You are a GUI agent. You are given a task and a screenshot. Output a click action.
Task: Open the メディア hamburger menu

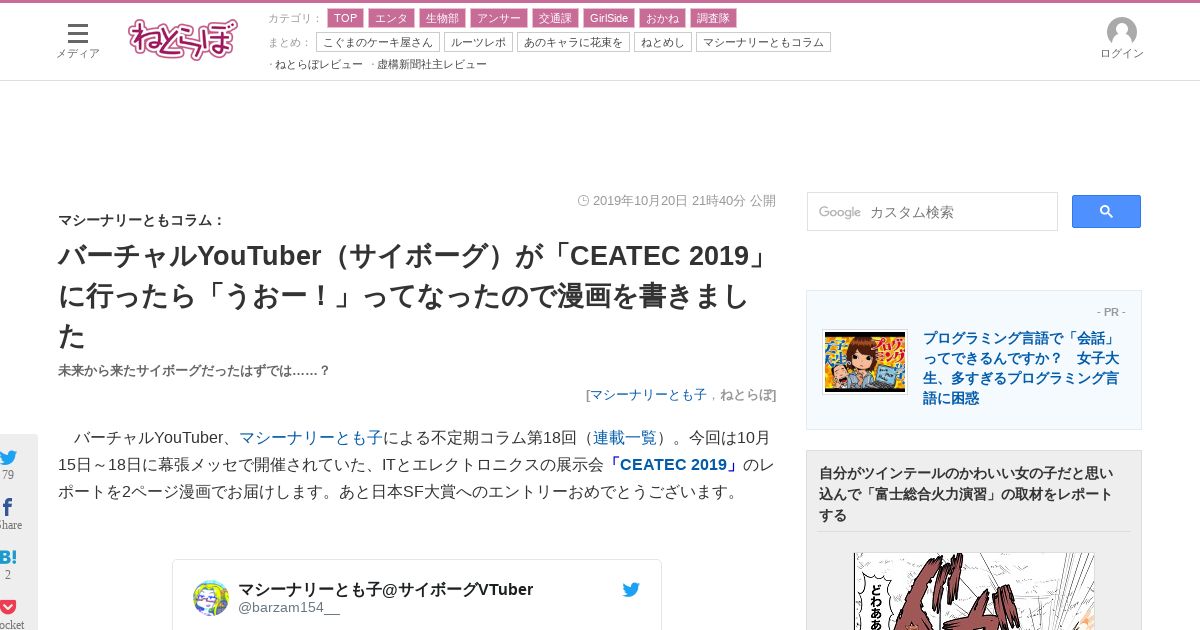pos(78,40)
